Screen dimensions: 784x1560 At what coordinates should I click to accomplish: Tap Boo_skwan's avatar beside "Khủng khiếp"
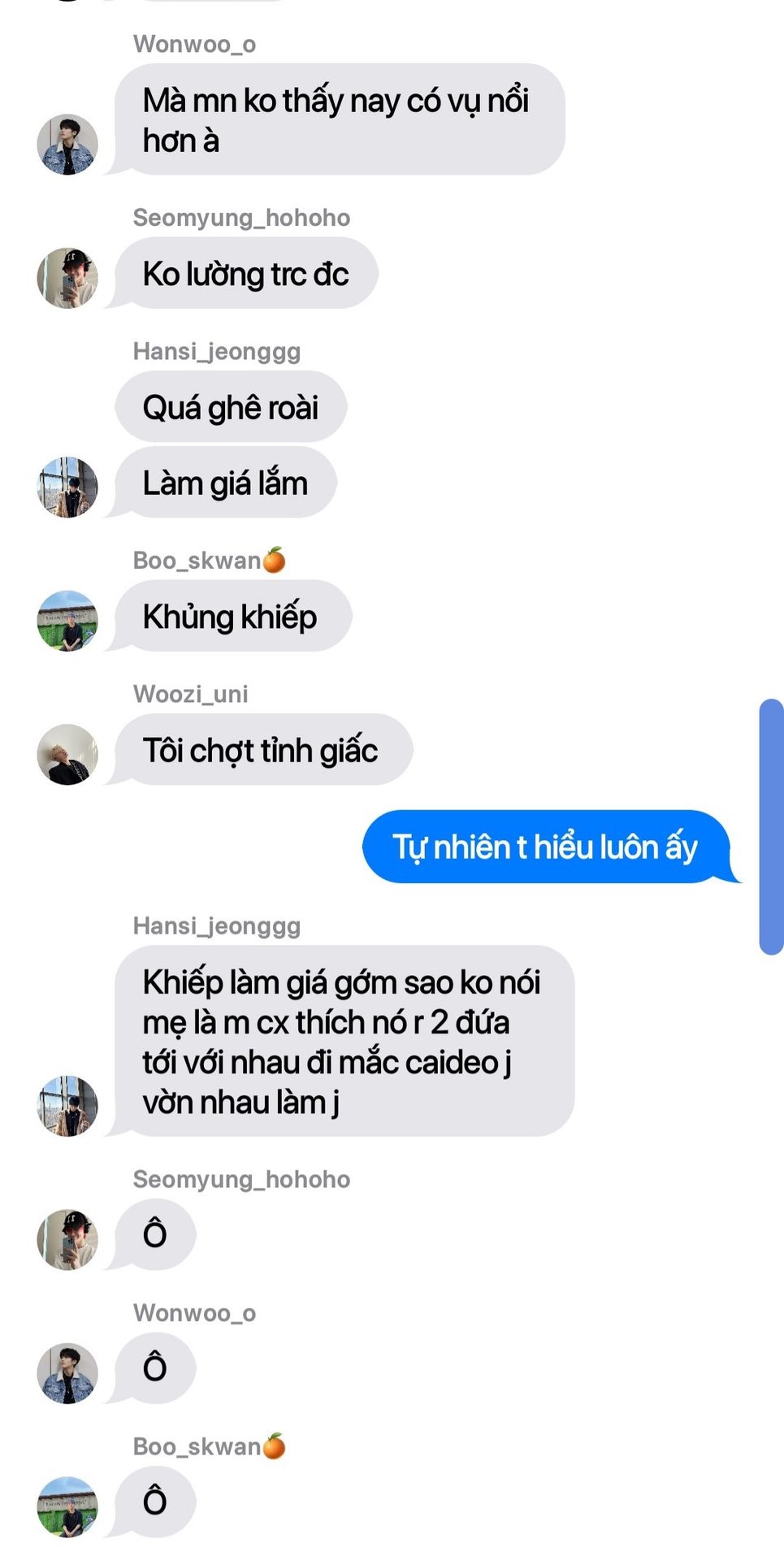point(67,621)
